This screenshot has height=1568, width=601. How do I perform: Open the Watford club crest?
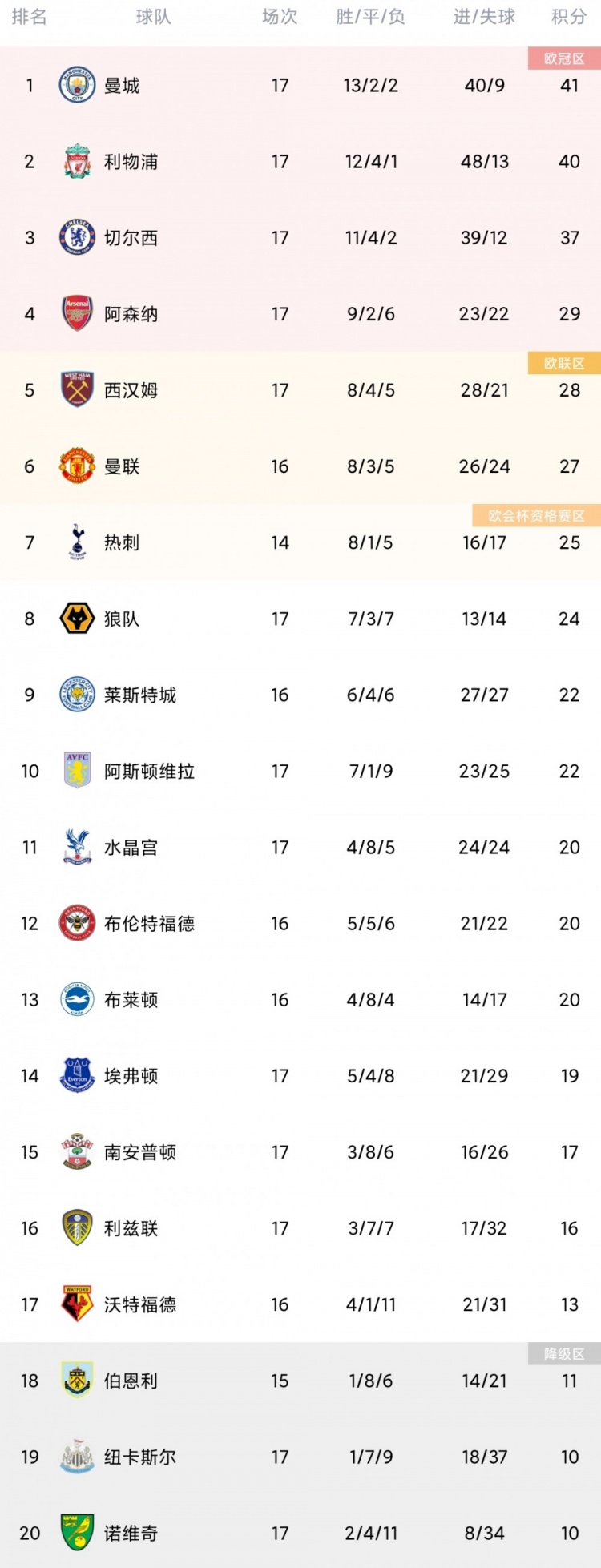click(x=77, y=1304)
